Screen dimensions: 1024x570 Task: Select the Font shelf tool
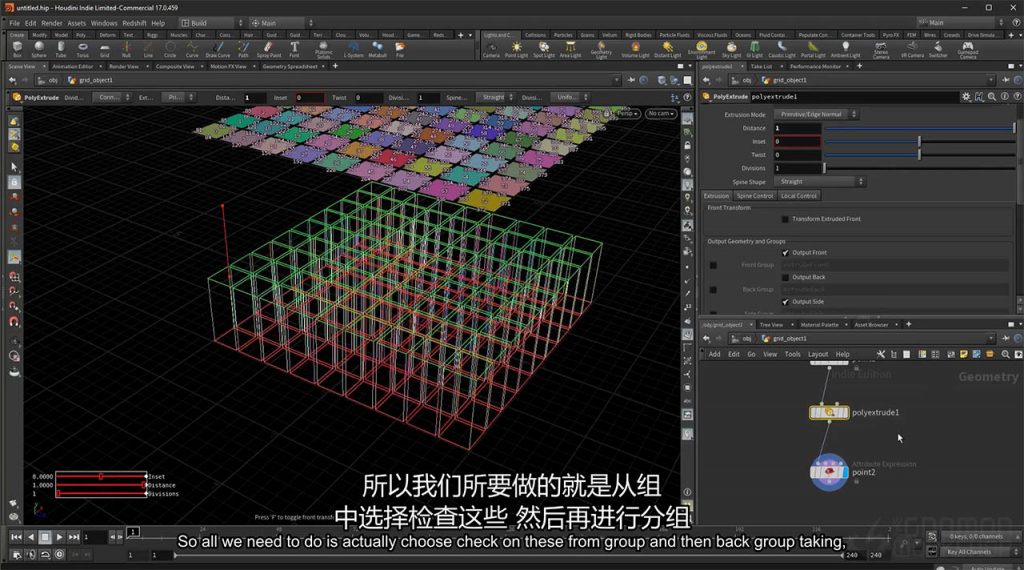tap(295, 49)
